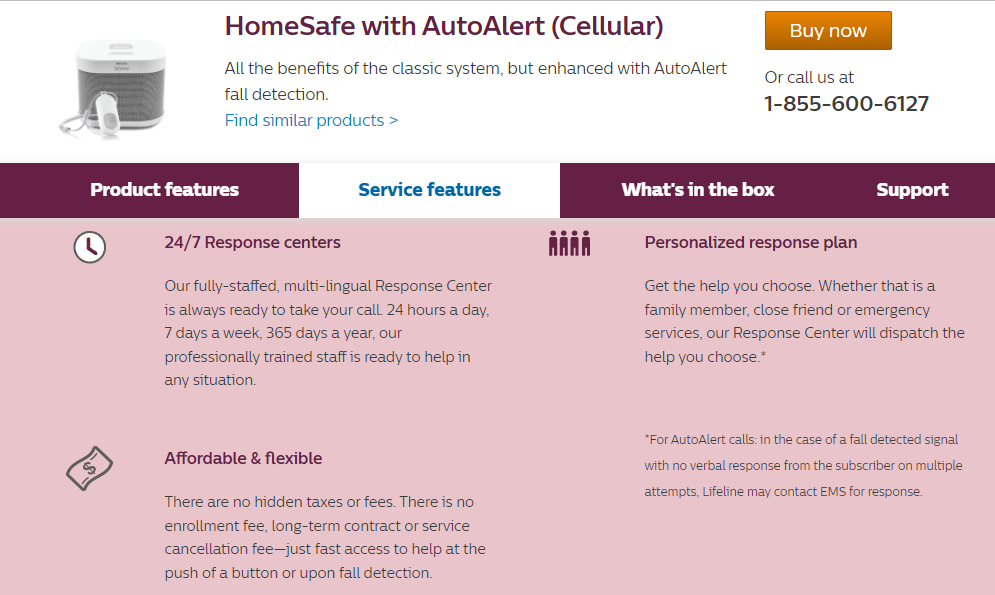Click the product description about AutoAlert fall detection
The height and width of the screenshot is (595, 995).
coord(475,81)
